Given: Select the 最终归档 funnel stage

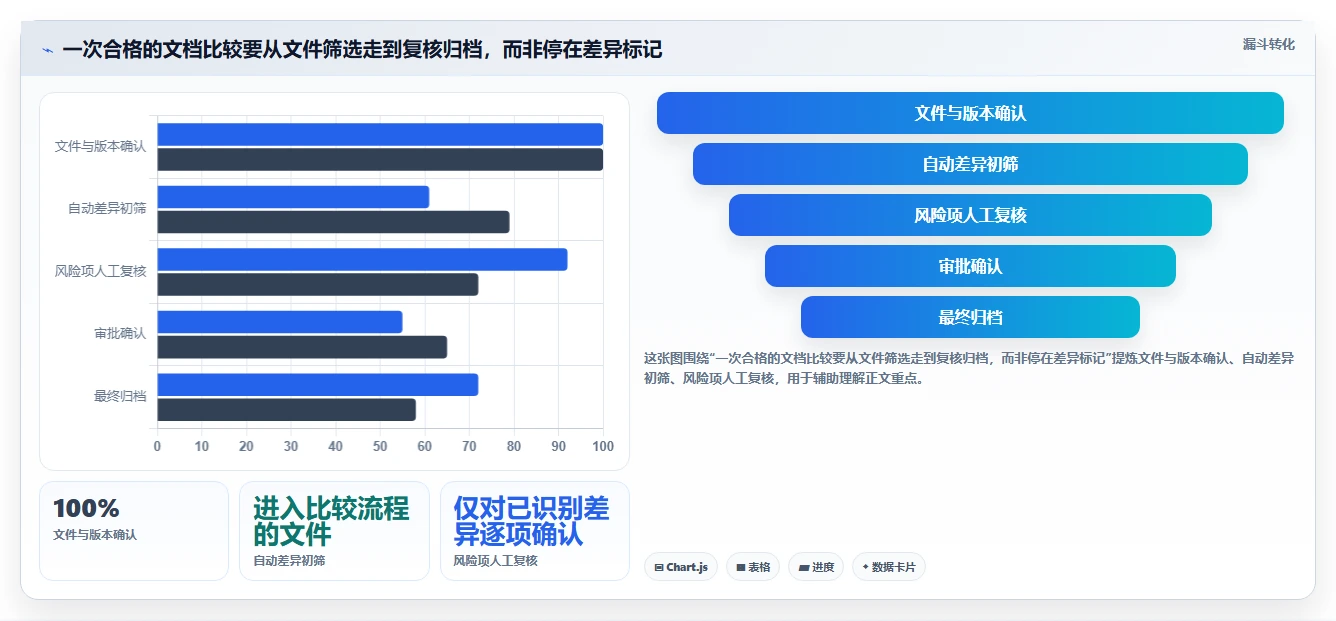Looking at the screenshot, I should click(970, 317).
